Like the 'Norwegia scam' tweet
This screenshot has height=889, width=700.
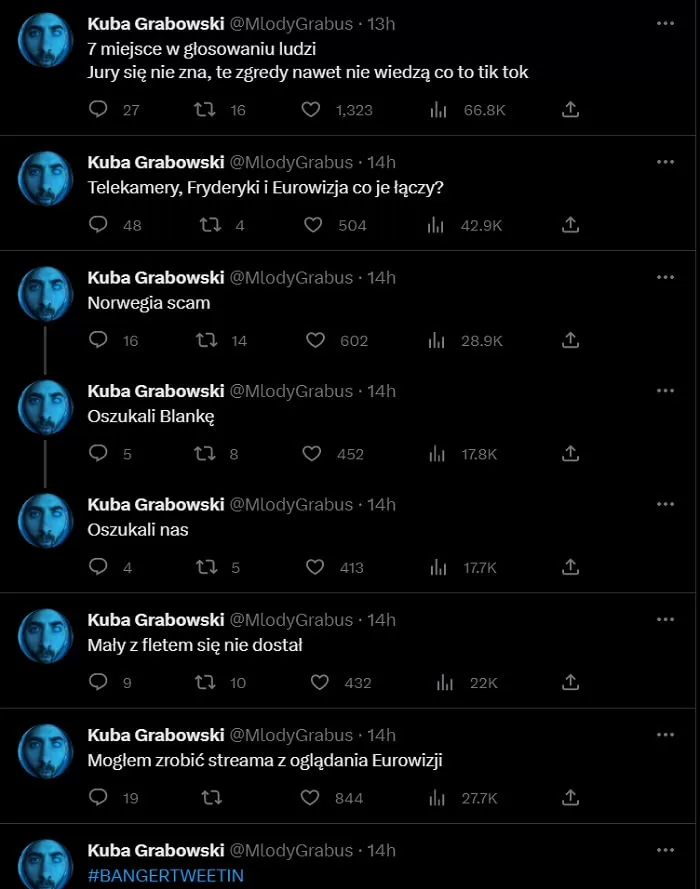tap(315, 340)
